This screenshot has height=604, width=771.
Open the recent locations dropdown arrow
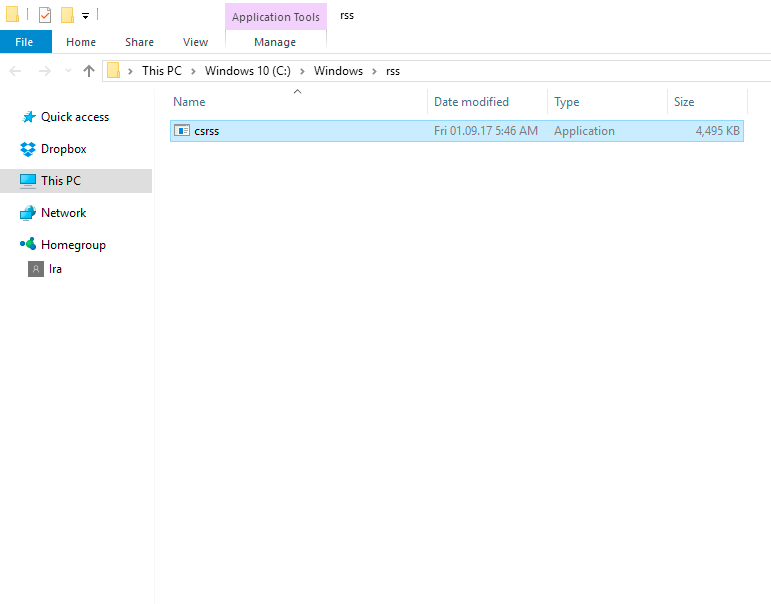click(x=68, y=71)
